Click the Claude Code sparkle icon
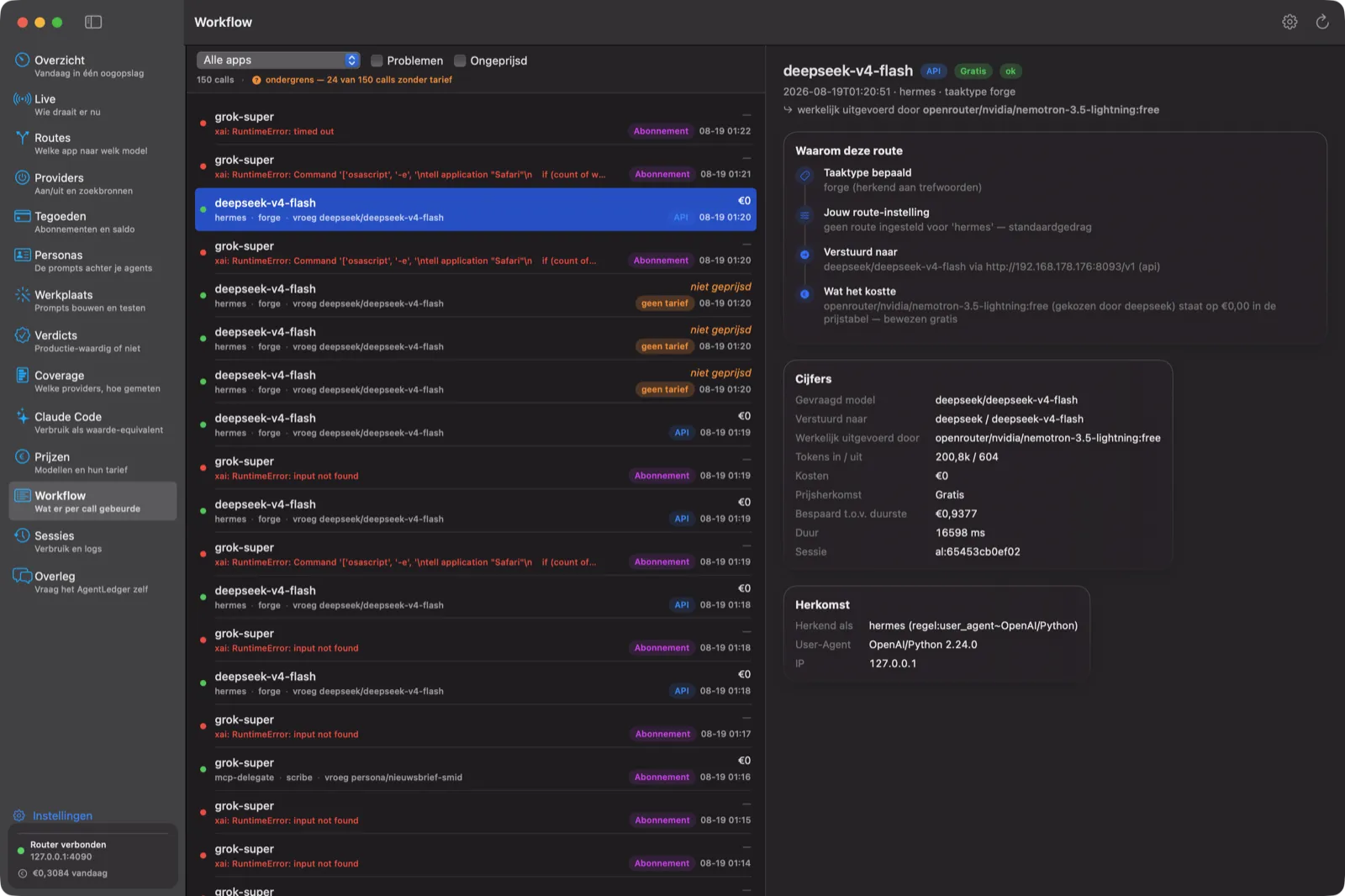The image size is (1345, 896). [x=22, y=416]
